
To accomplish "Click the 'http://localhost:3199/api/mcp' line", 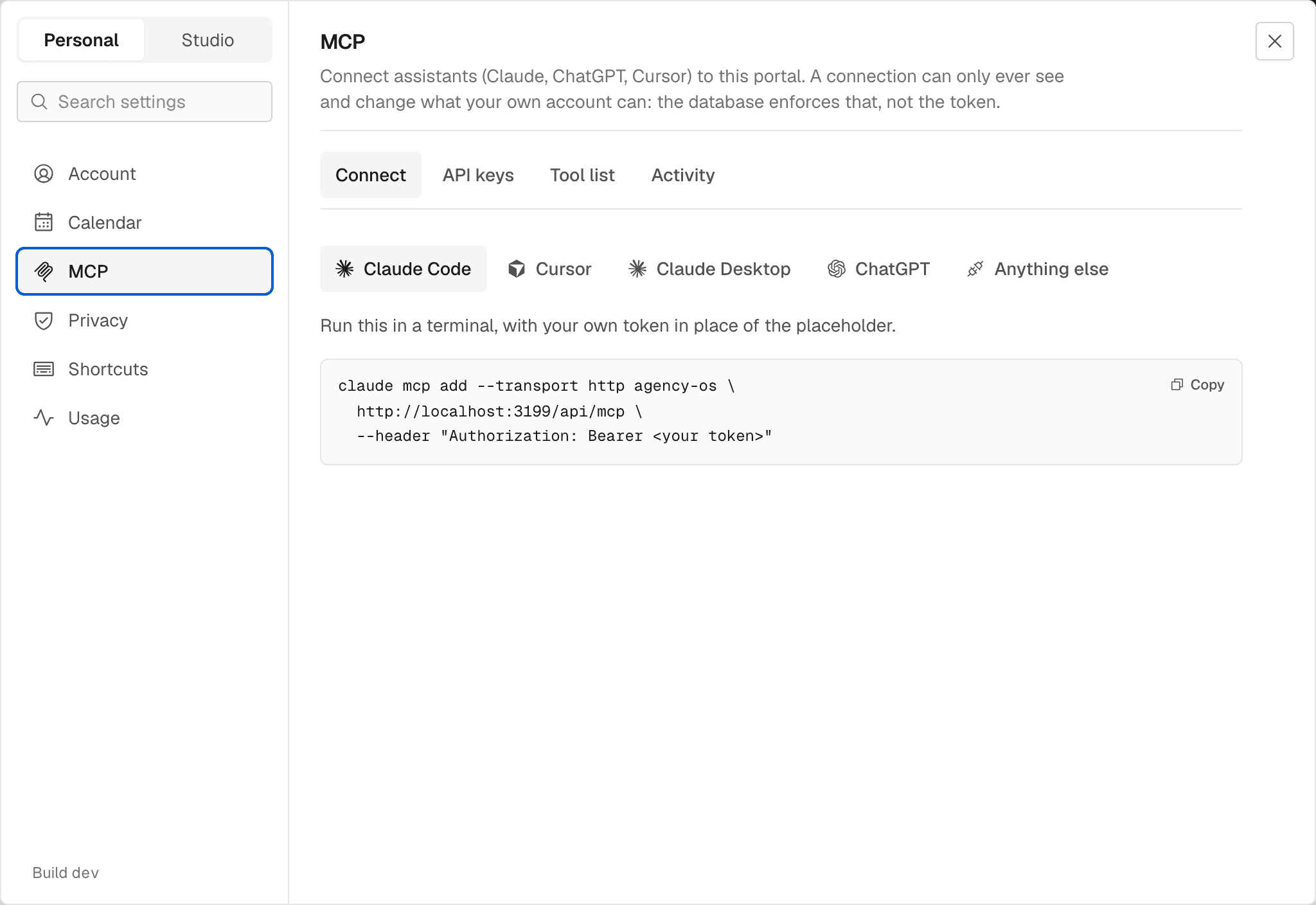I will 499,411.
